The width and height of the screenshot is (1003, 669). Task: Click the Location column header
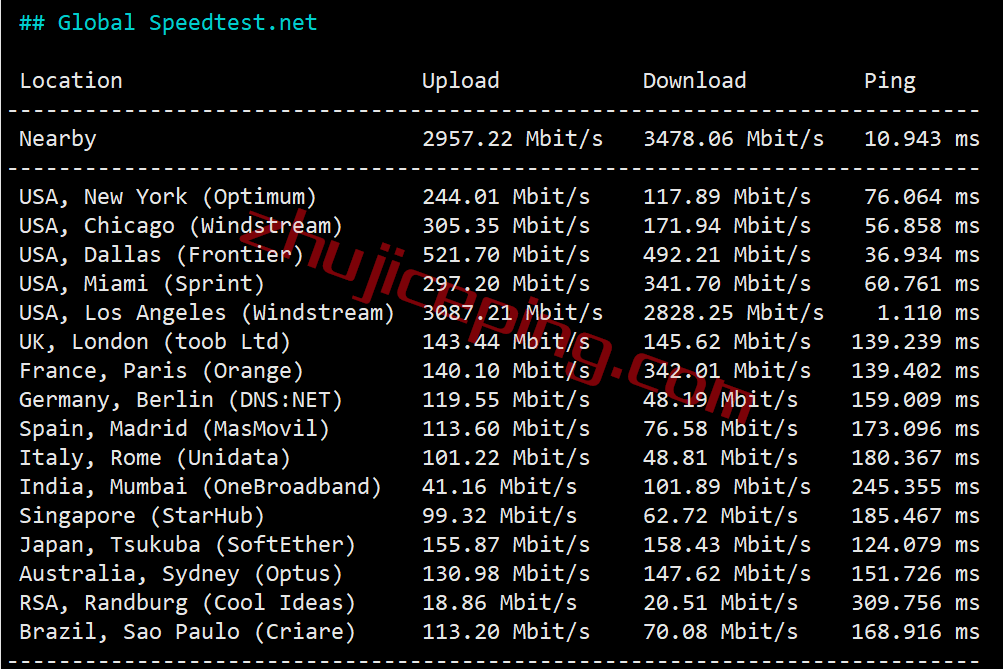coord(71,81)
